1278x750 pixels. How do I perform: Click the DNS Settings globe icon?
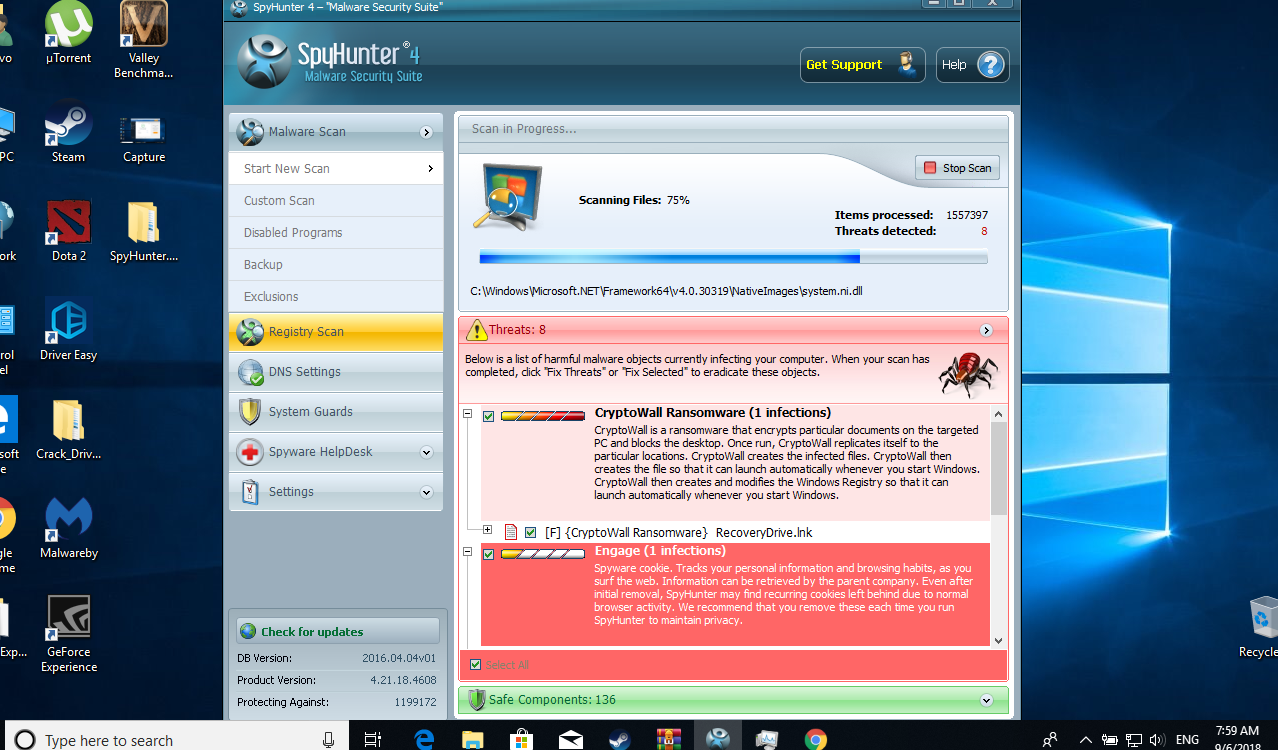pos(250,372)
